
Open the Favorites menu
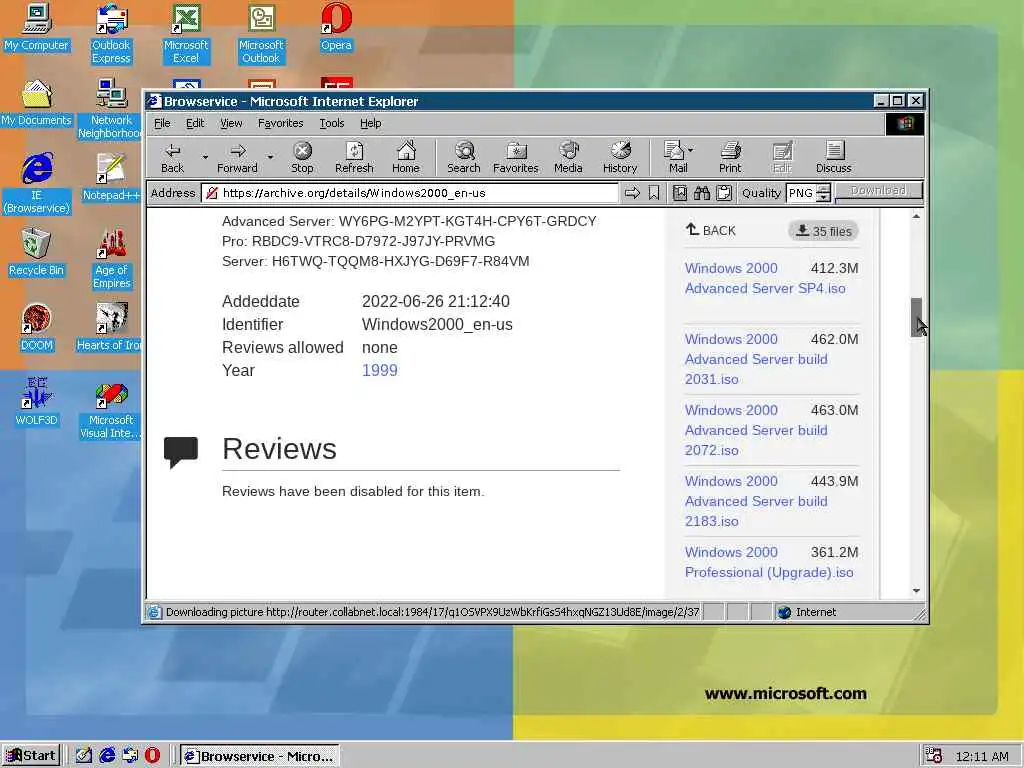(280, 123)
